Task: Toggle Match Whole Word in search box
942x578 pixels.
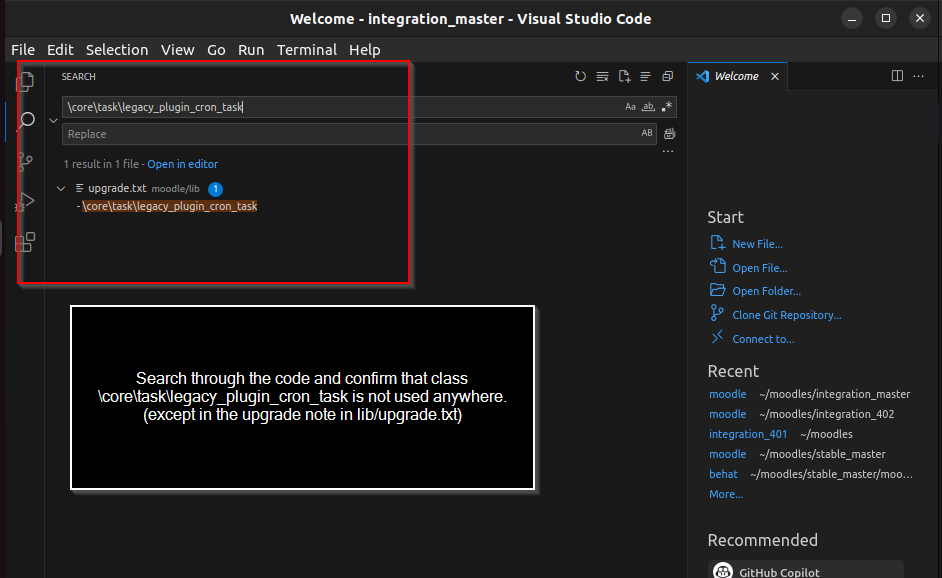Action: point(648,106)
